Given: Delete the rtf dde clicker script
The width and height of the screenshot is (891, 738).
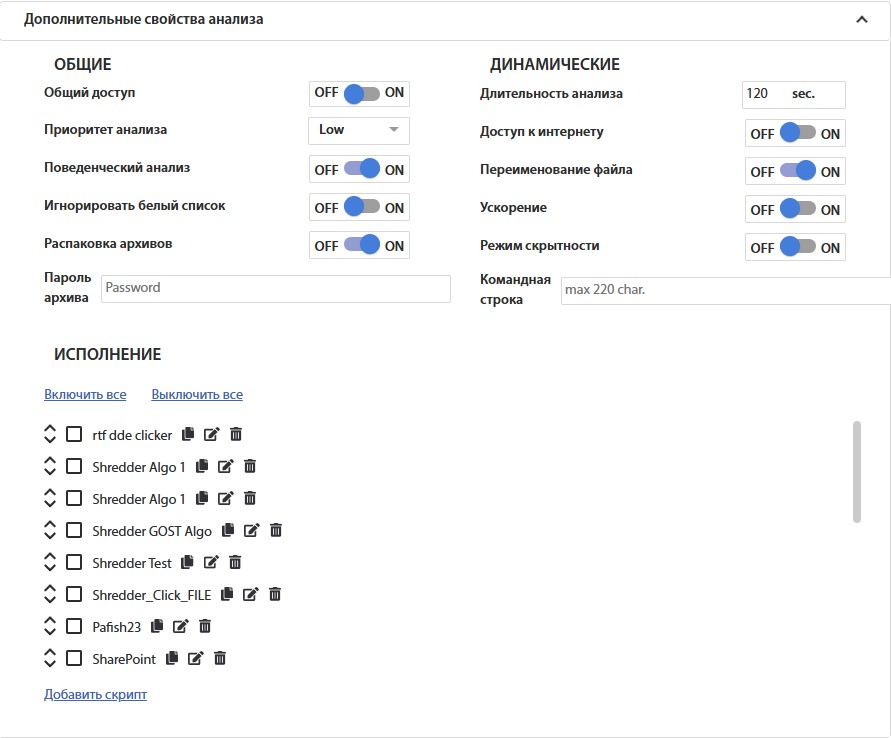Looking at the screenshot, I should [236, 435].
